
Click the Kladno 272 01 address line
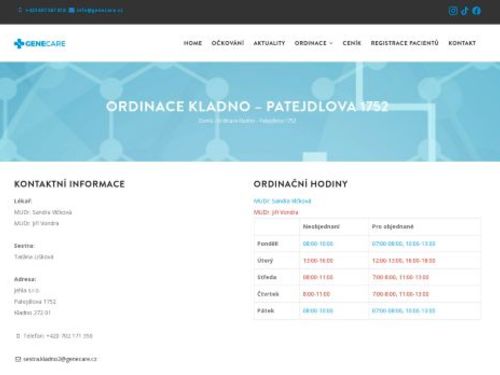click(x=32, y=313)
